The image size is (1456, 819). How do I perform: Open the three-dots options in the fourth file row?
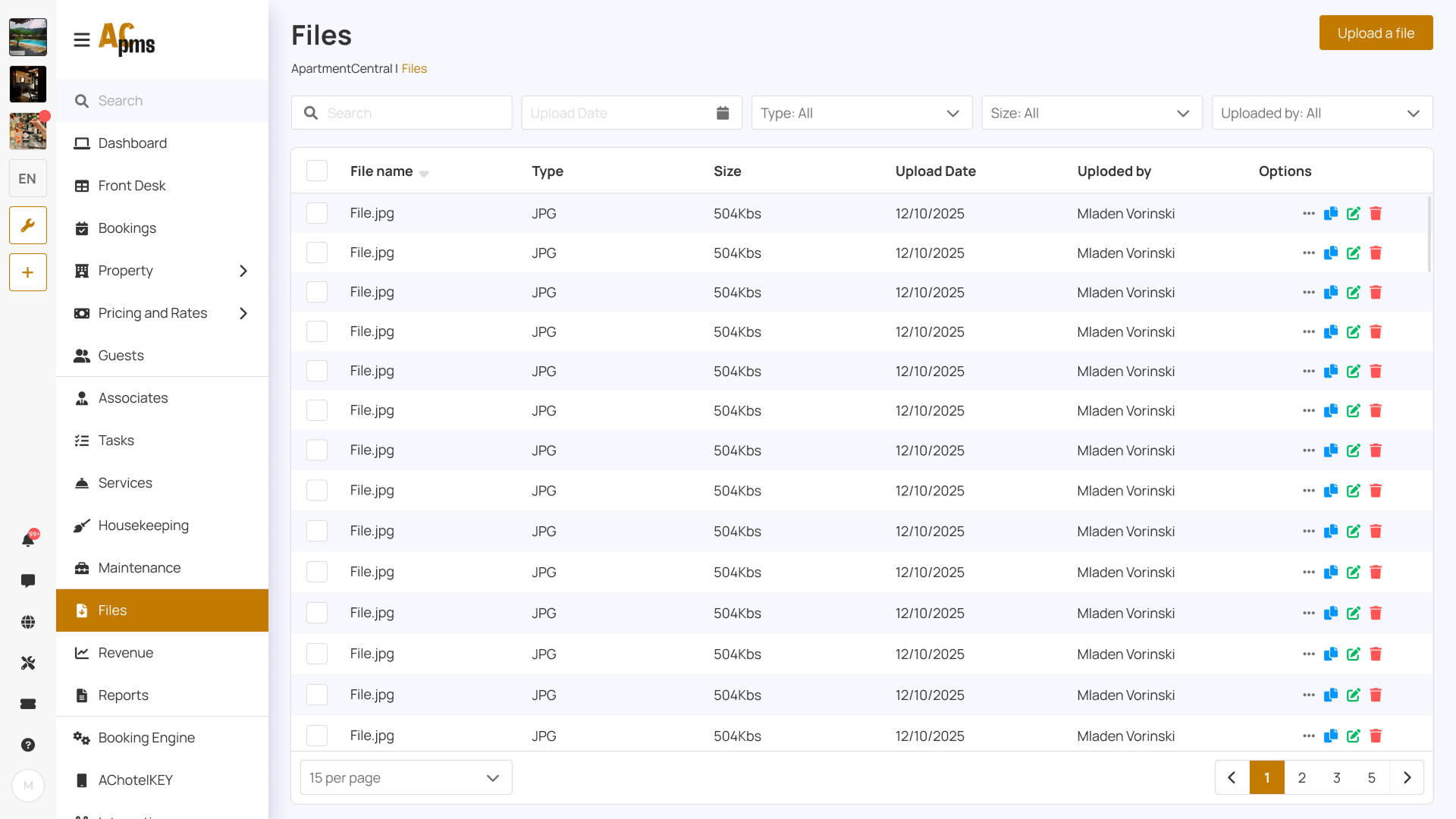tap(1308, 332)
